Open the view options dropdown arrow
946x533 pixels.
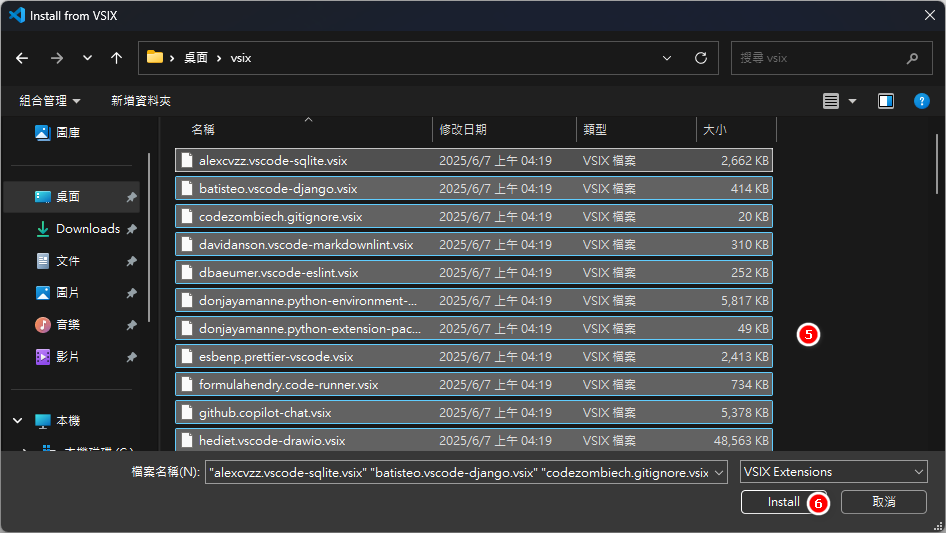(x=852, y=101)
